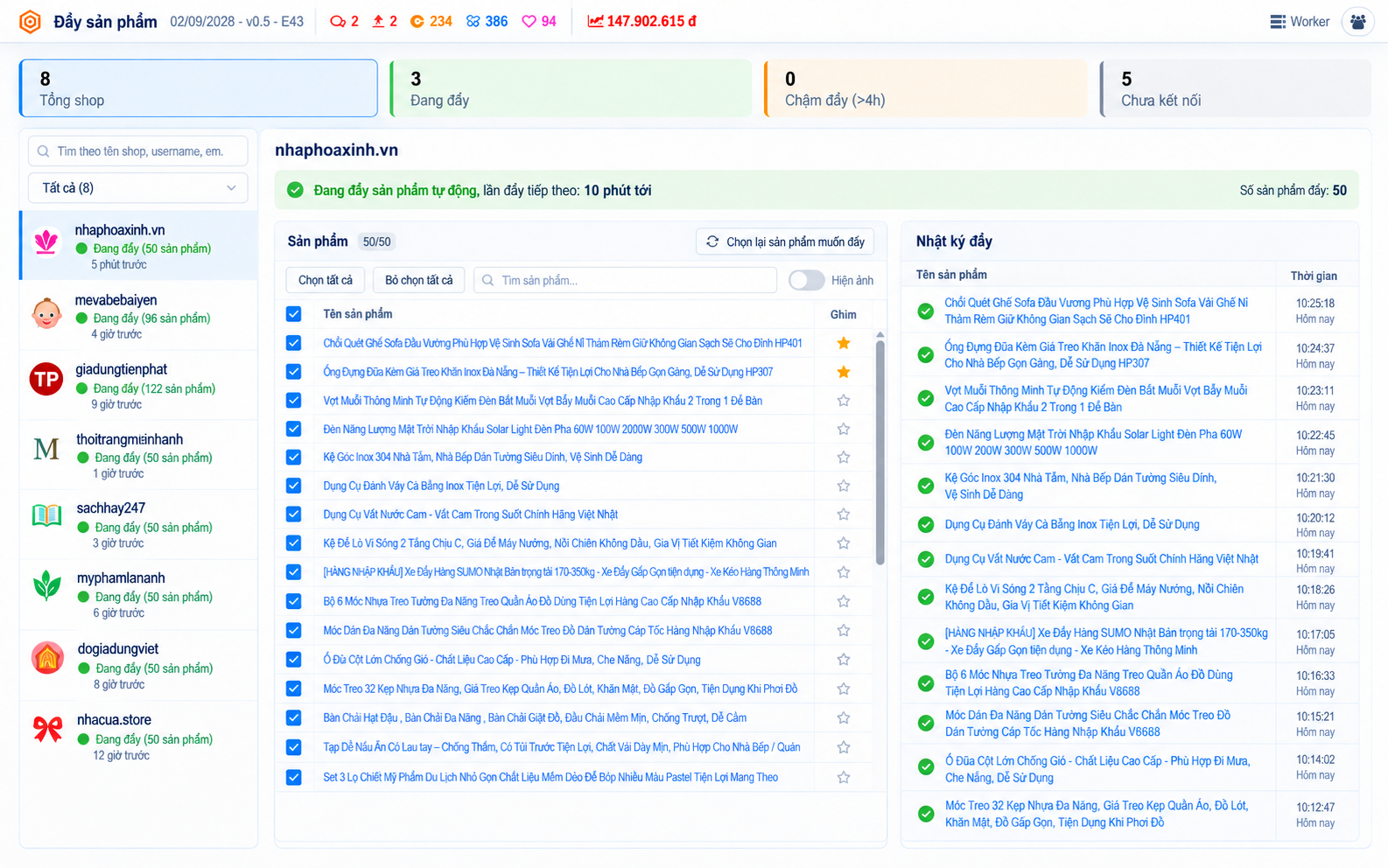
Task: Select the Chưa kết nối card
Action: (1235, 88)
